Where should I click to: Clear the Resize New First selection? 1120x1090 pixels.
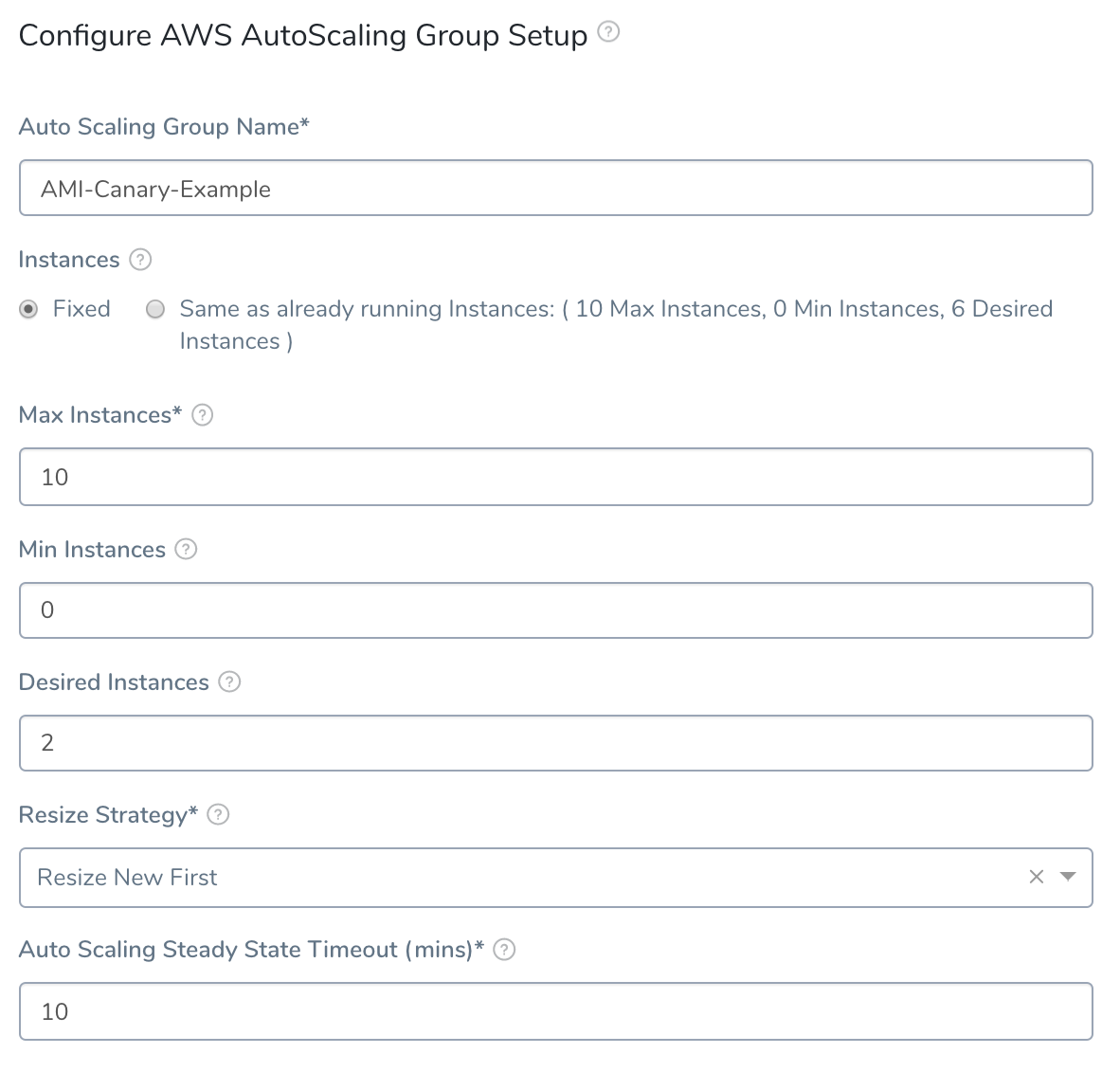click(1037, 877)
